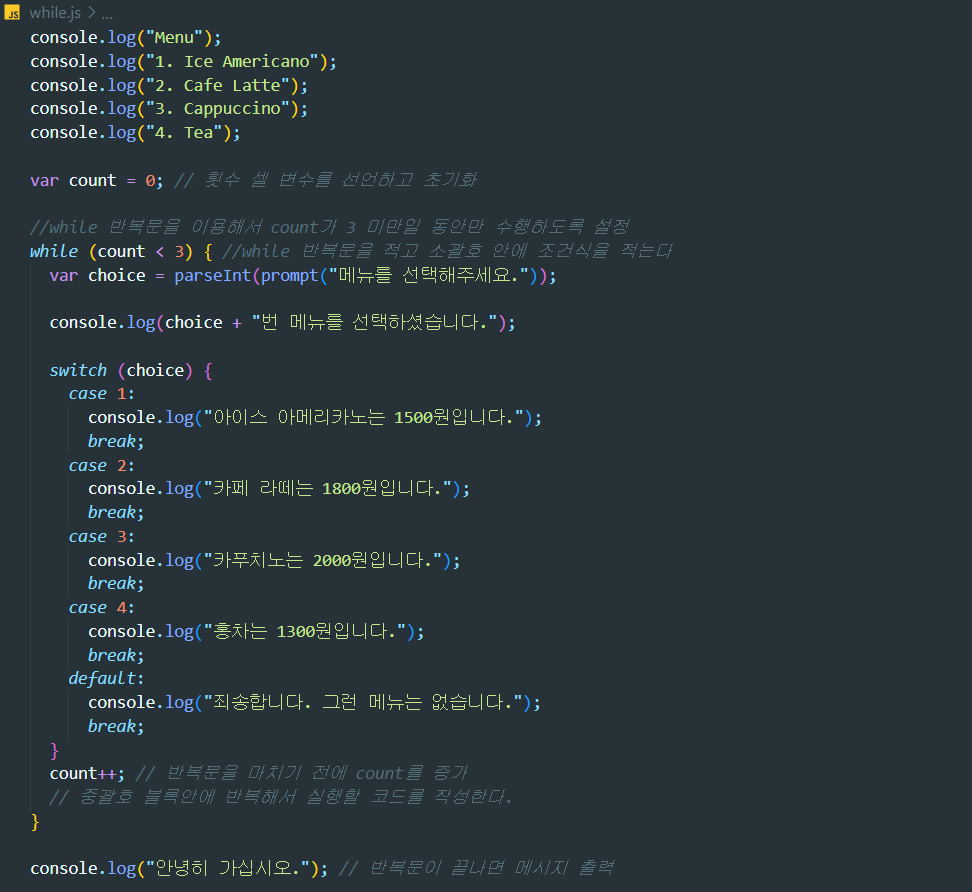Click the JS file icon in breadcrumb

coord(12,12)
